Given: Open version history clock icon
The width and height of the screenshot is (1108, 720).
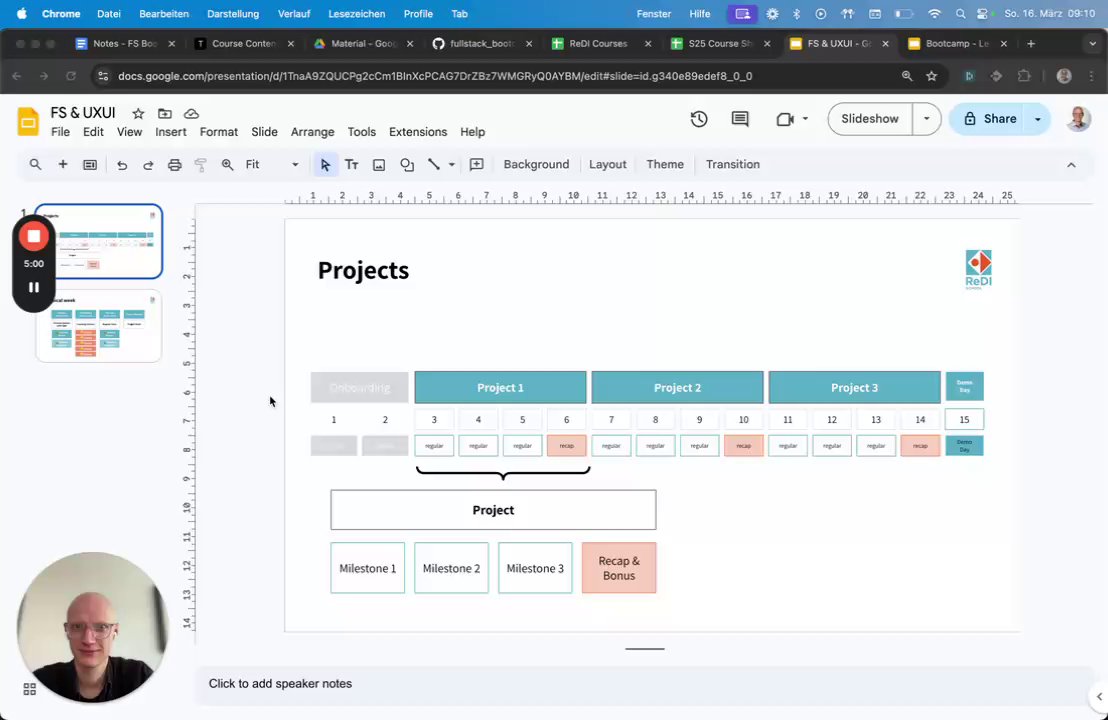Looking at the screenshot, I should point(699,119).
